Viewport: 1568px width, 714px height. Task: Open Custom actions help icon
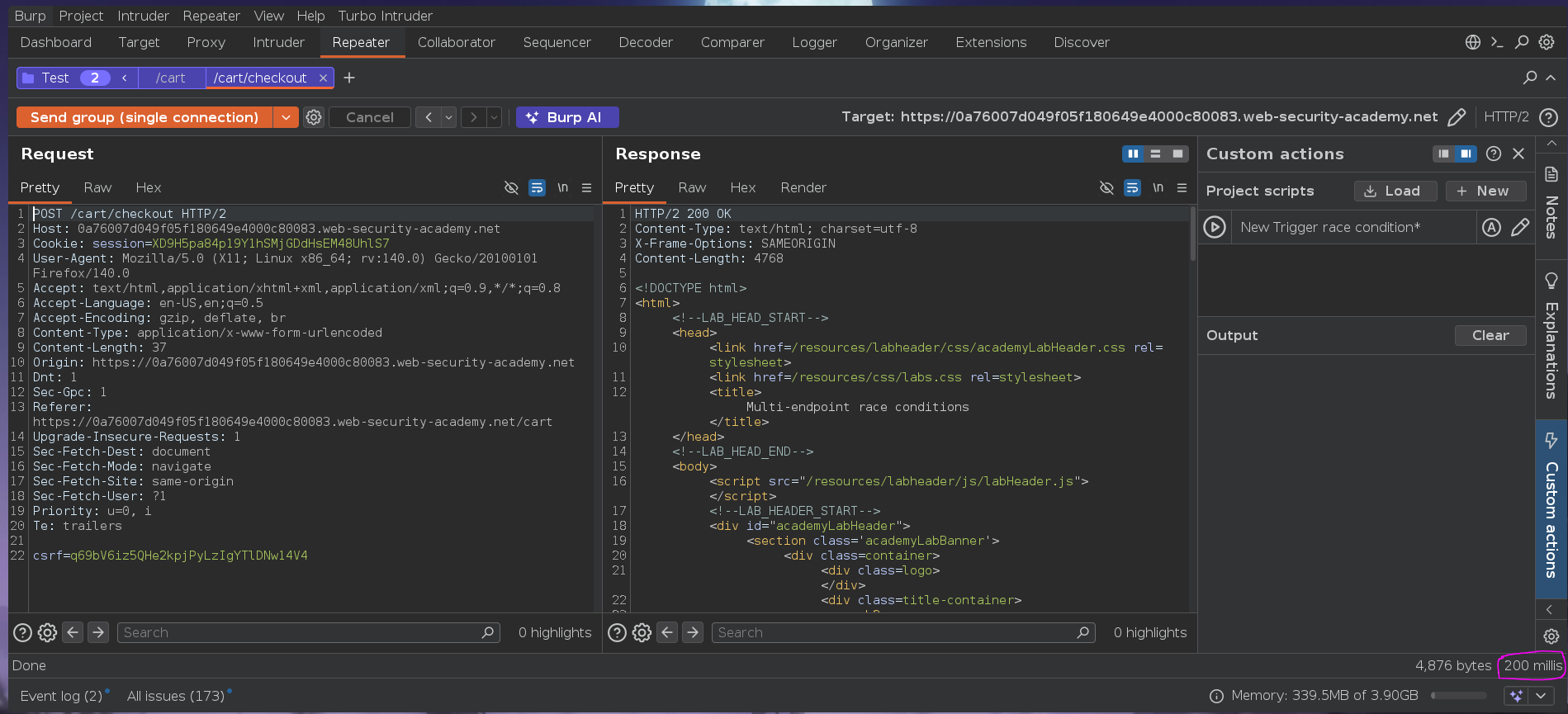pos(1493,154)
